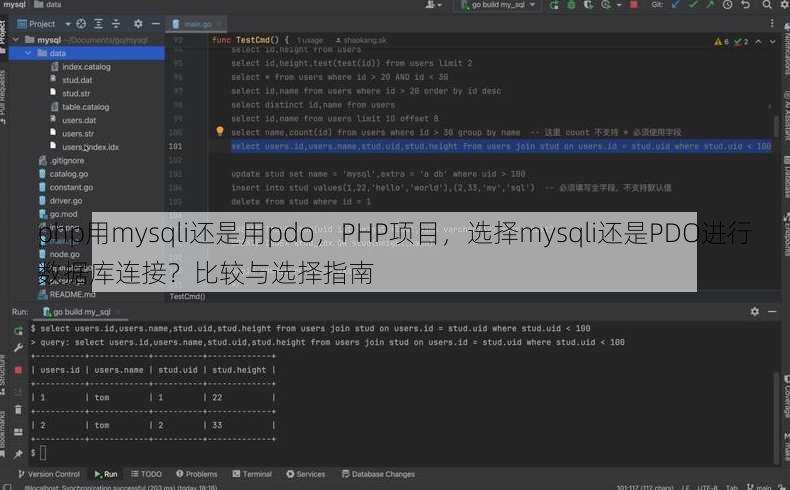Viewport: 790px width, 490px height.
Task: Open the Services tool window
Action: point(306,474)
